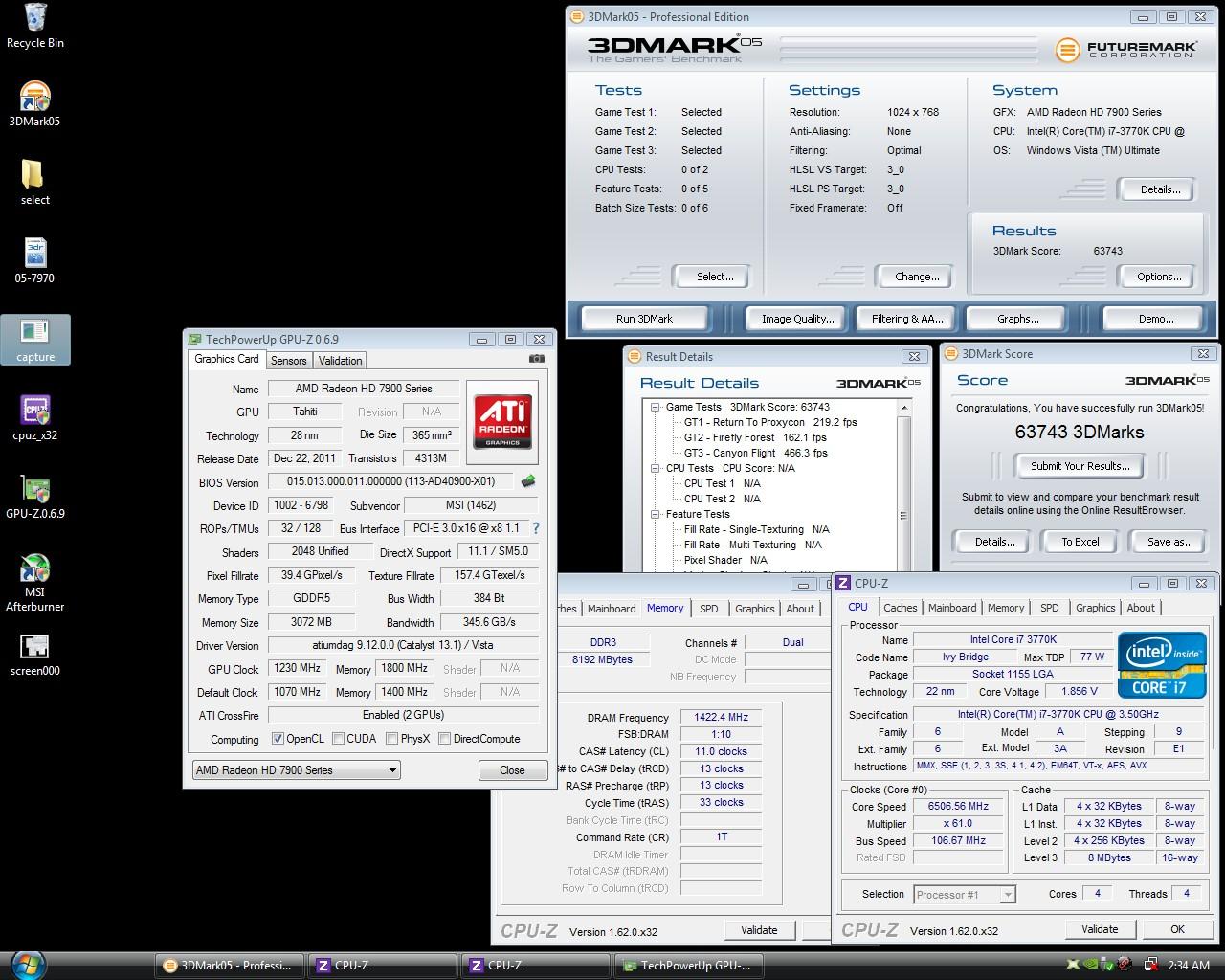This screenshot has width=1225, height=980.
Task: Open the 'select' folder on desktop
Action: (35, 183)
